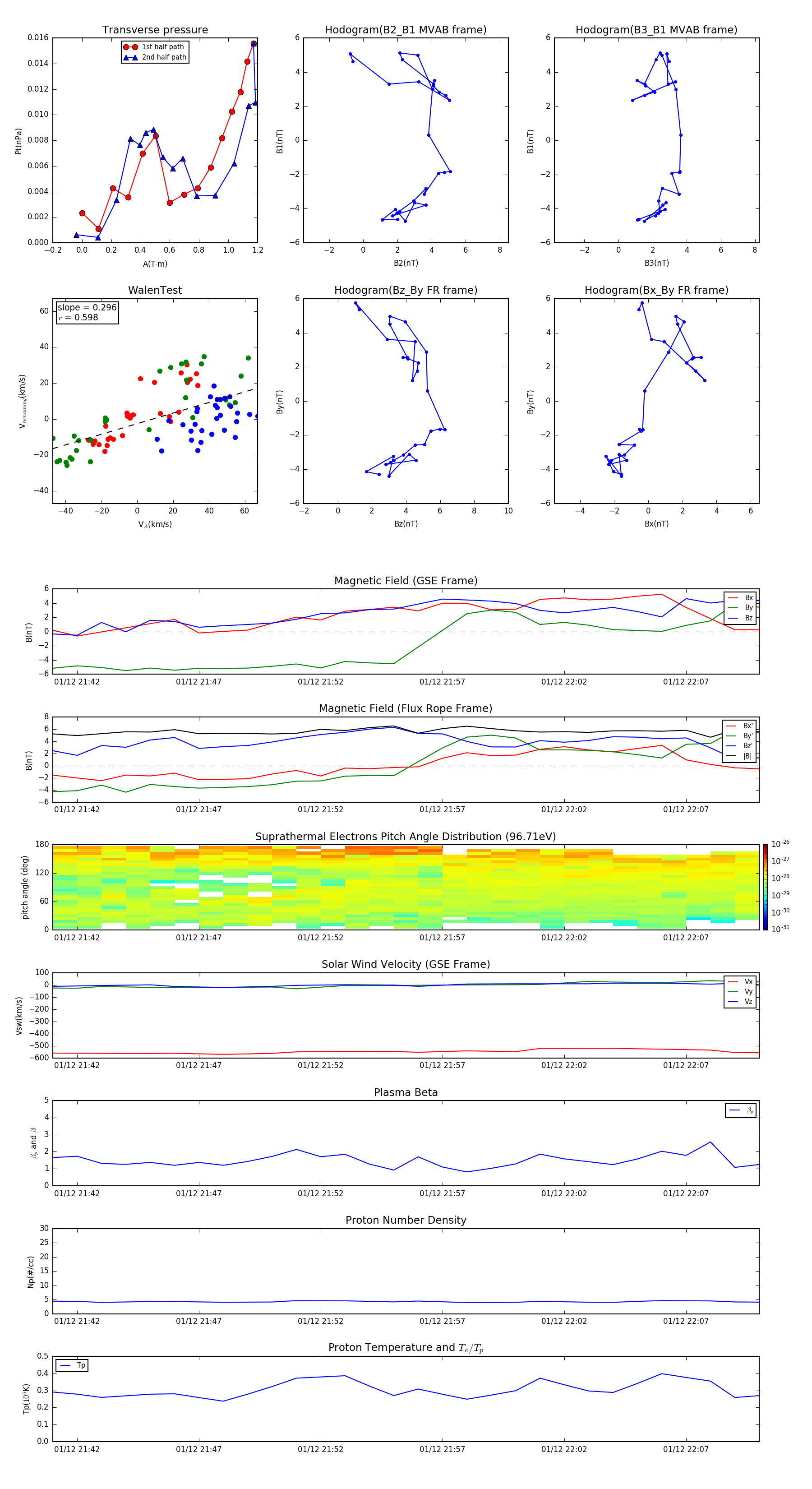Viewport: 812px width, 1489px height.
Task: Select the '1st half path' legend entry
Action: 155,47
